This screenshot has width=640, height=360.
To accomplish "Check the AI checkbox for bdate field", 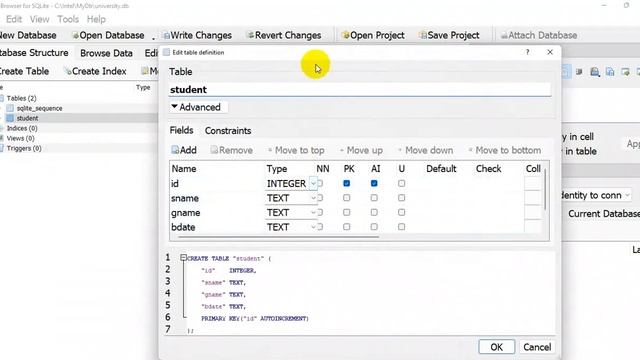I will 374,227.
